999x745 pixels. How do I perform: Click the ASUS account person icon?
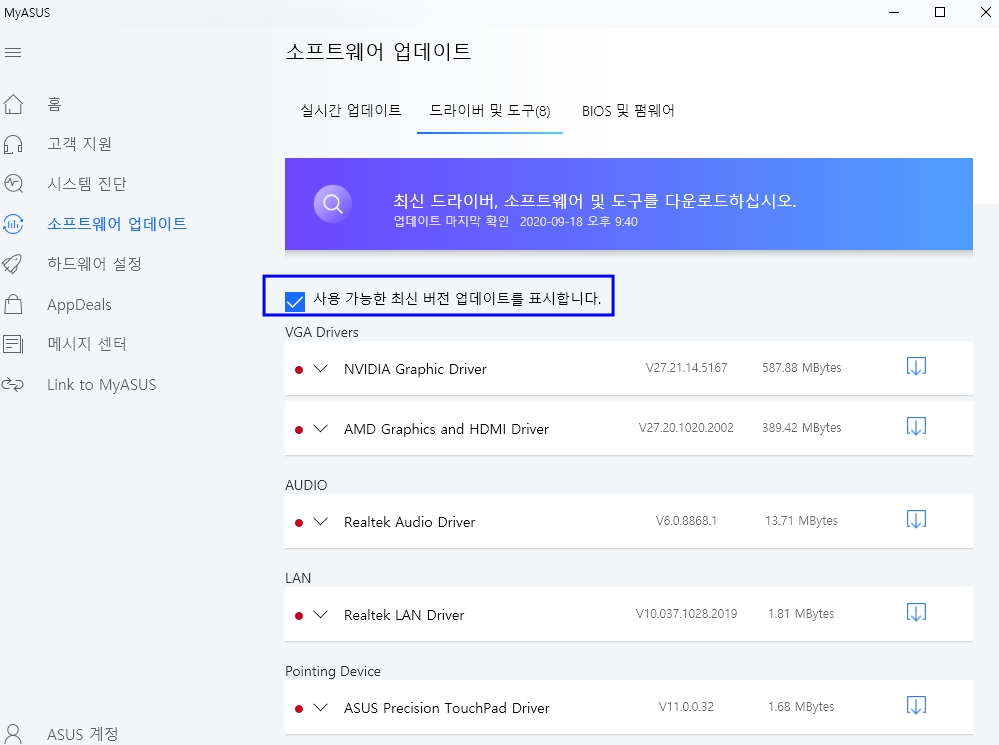pos(13,734)
